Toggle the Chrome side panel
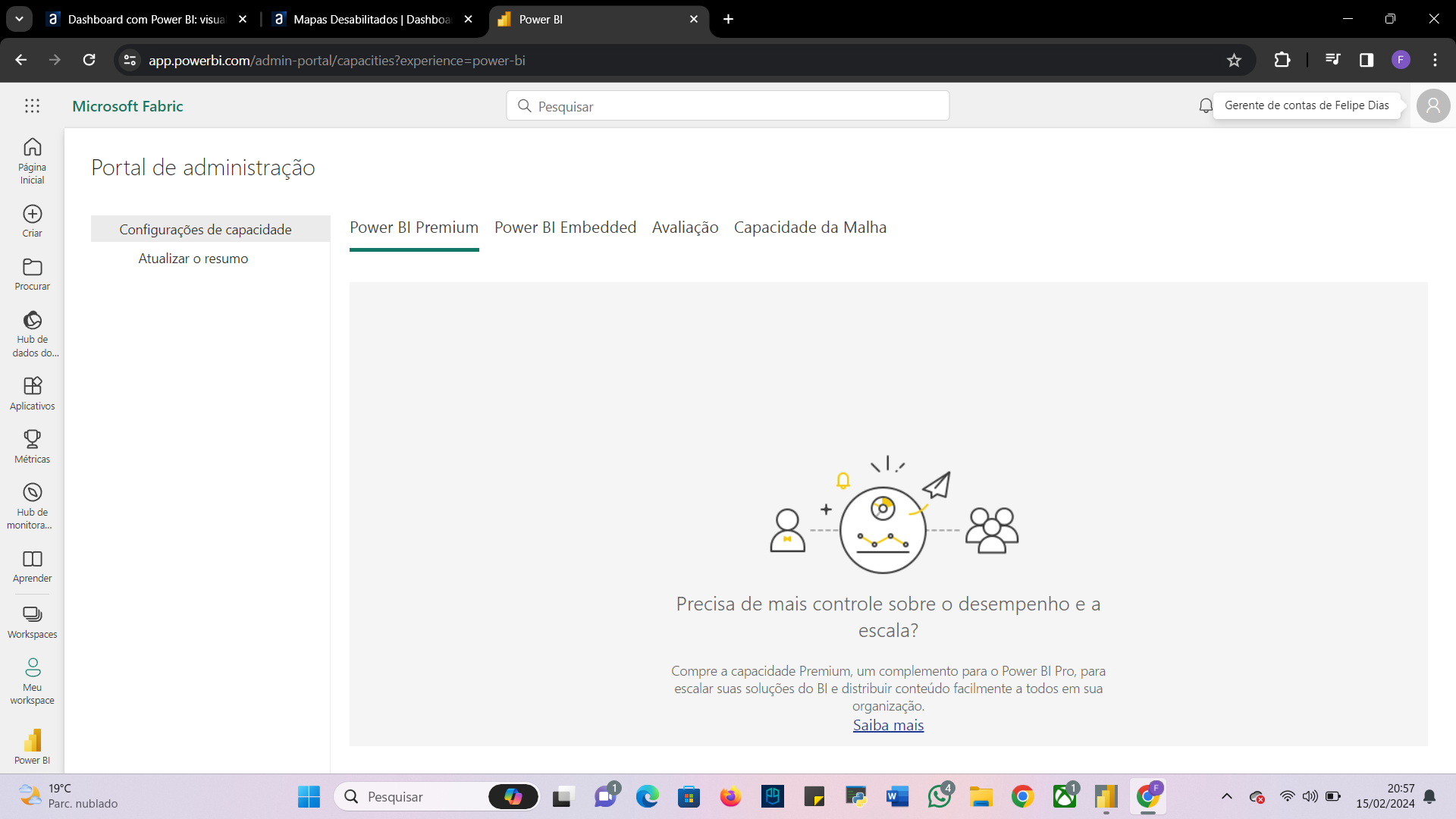Image resolution: width=1456 pixels, height=819 pixels. (x=1367, y=60)
